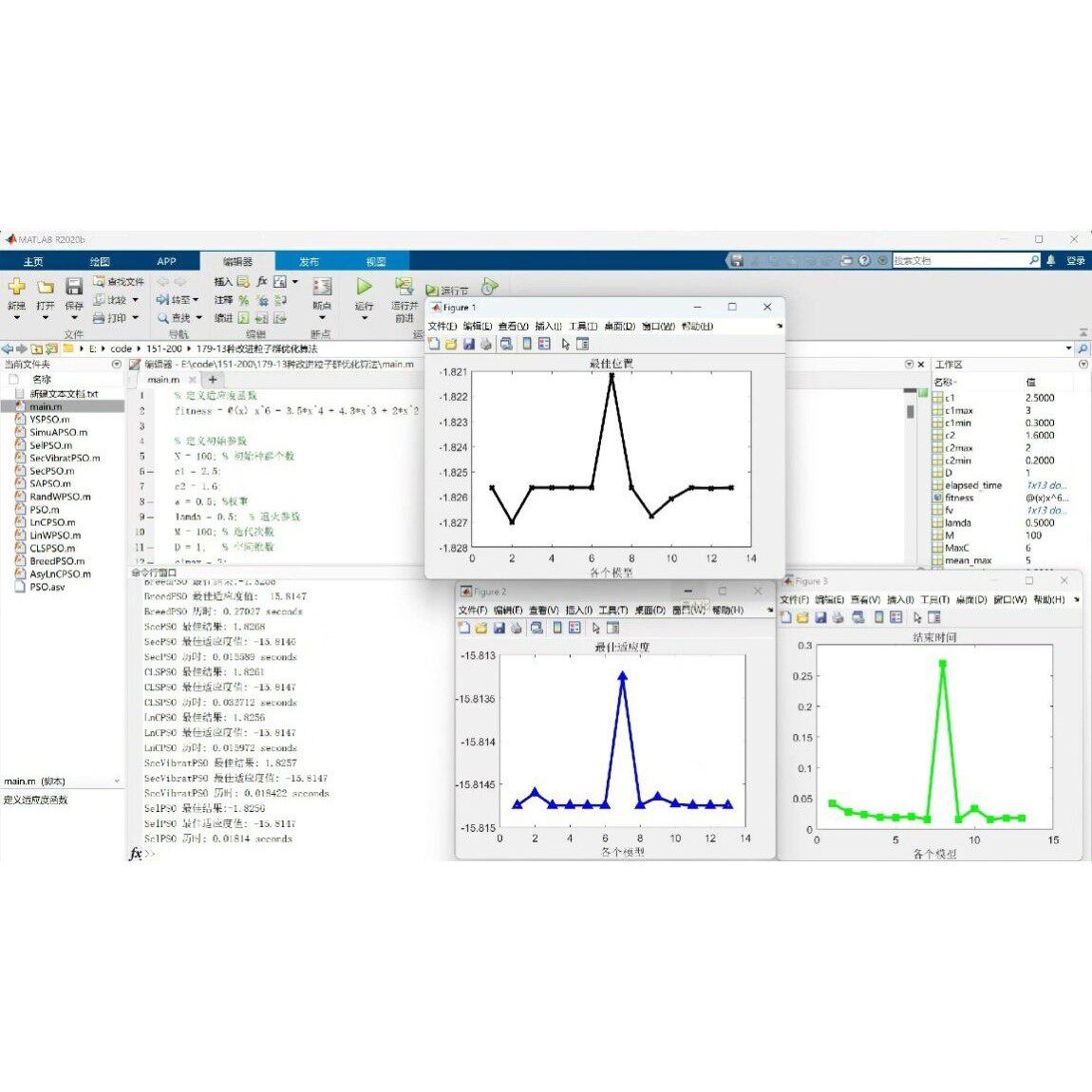This screenshot has width=1092, height=1092.
Task: Expand the address bar path history dropdown
Action: (x=1069, y=348)
